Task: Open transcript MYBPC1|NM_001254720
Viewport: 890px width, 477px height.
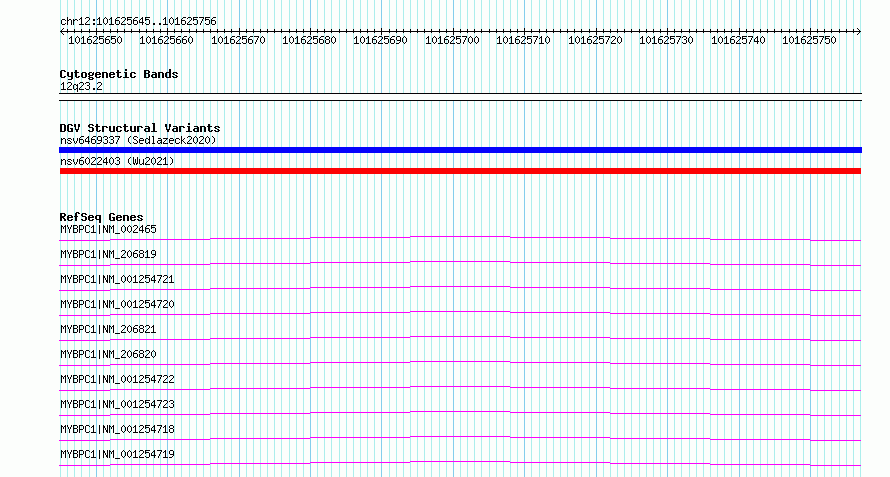Action: (x=117, y=304)
